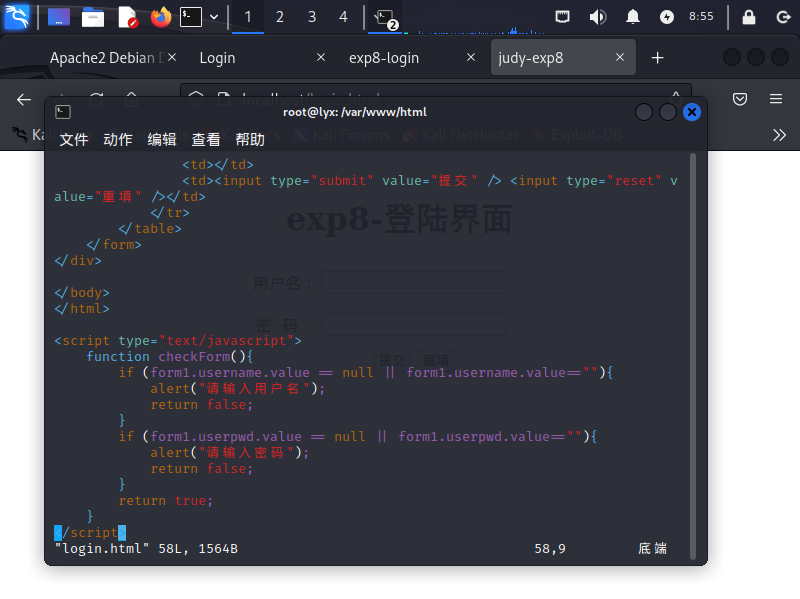
Task: Go back in Firefox
Action: point(24,99)
